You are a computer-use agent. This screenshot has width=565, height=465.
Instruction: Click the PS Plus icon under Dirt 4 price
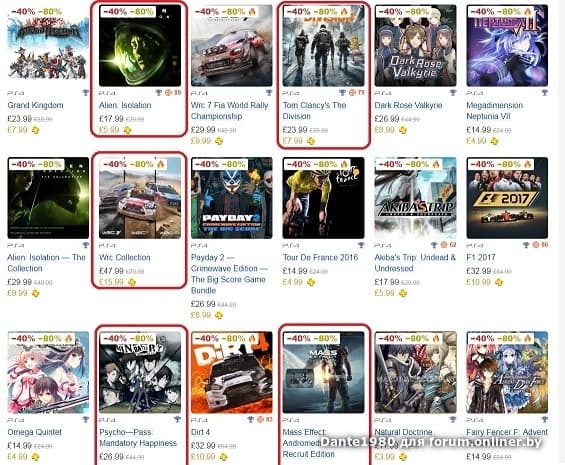223,457
